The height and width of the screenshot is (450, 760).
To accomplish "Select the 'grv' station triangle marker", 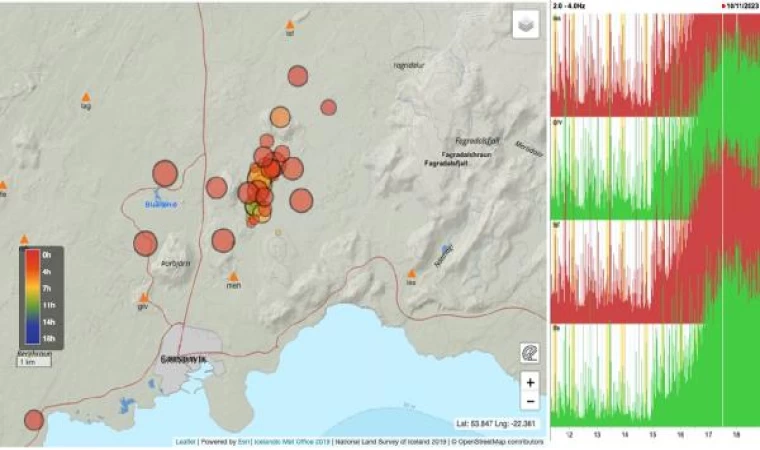I will [x=144, y=297].
